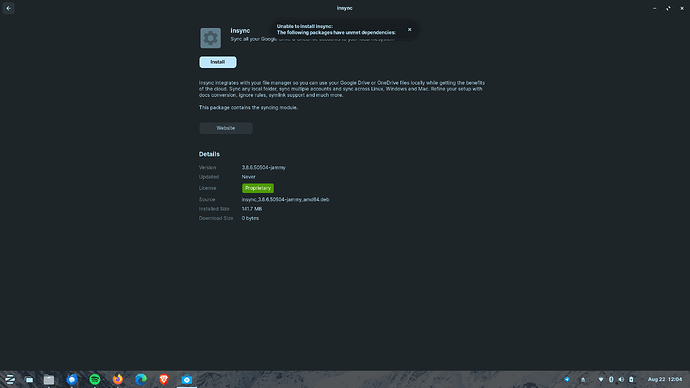The width and height of the screenshot is (690, 388).
Task: Restore the Insync window size
Action: pos(668,8)
